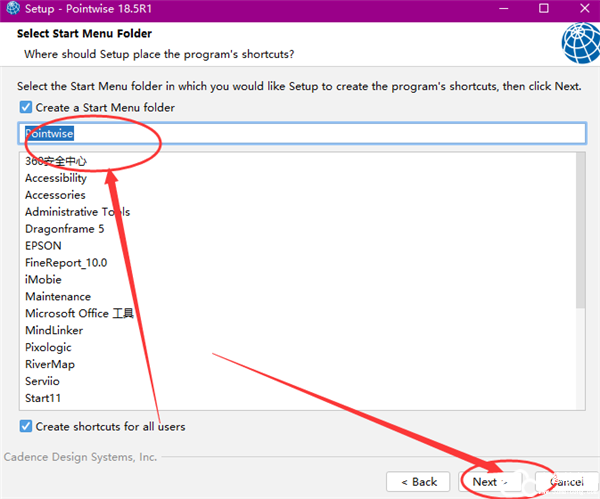Select RiverMap in the folder list
Image resolution: width=600 pixels, height=499 pixels.
50,364
